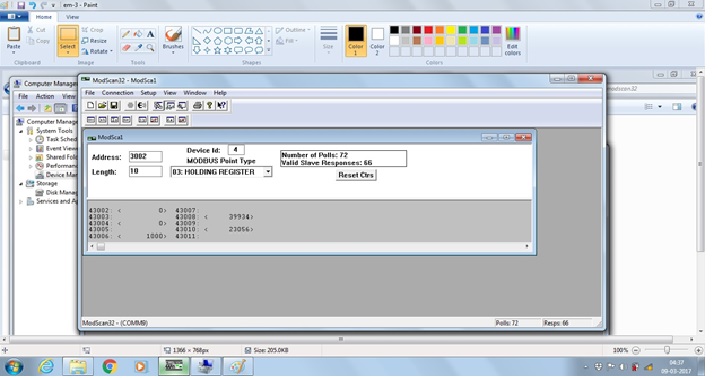This screenshot has height=378, width=718.
Task: Pick the red color swatch in Paint
Action: (429, 30)
